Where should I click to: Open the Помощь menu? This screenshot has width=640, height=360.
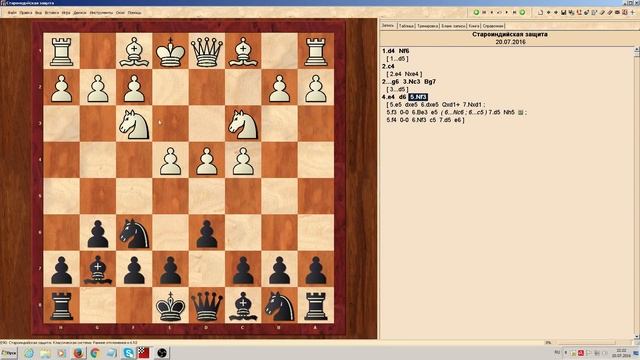point(135,13)
